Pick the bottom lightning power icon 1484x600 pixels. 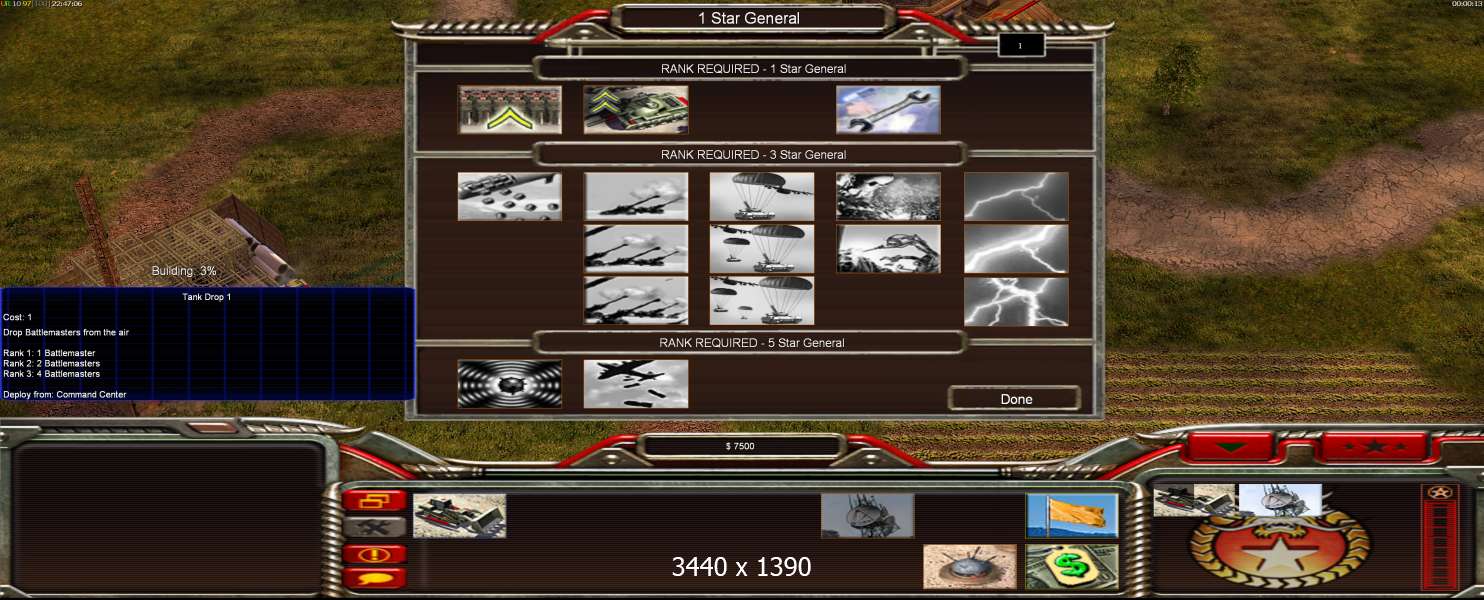click(1016, 301)
